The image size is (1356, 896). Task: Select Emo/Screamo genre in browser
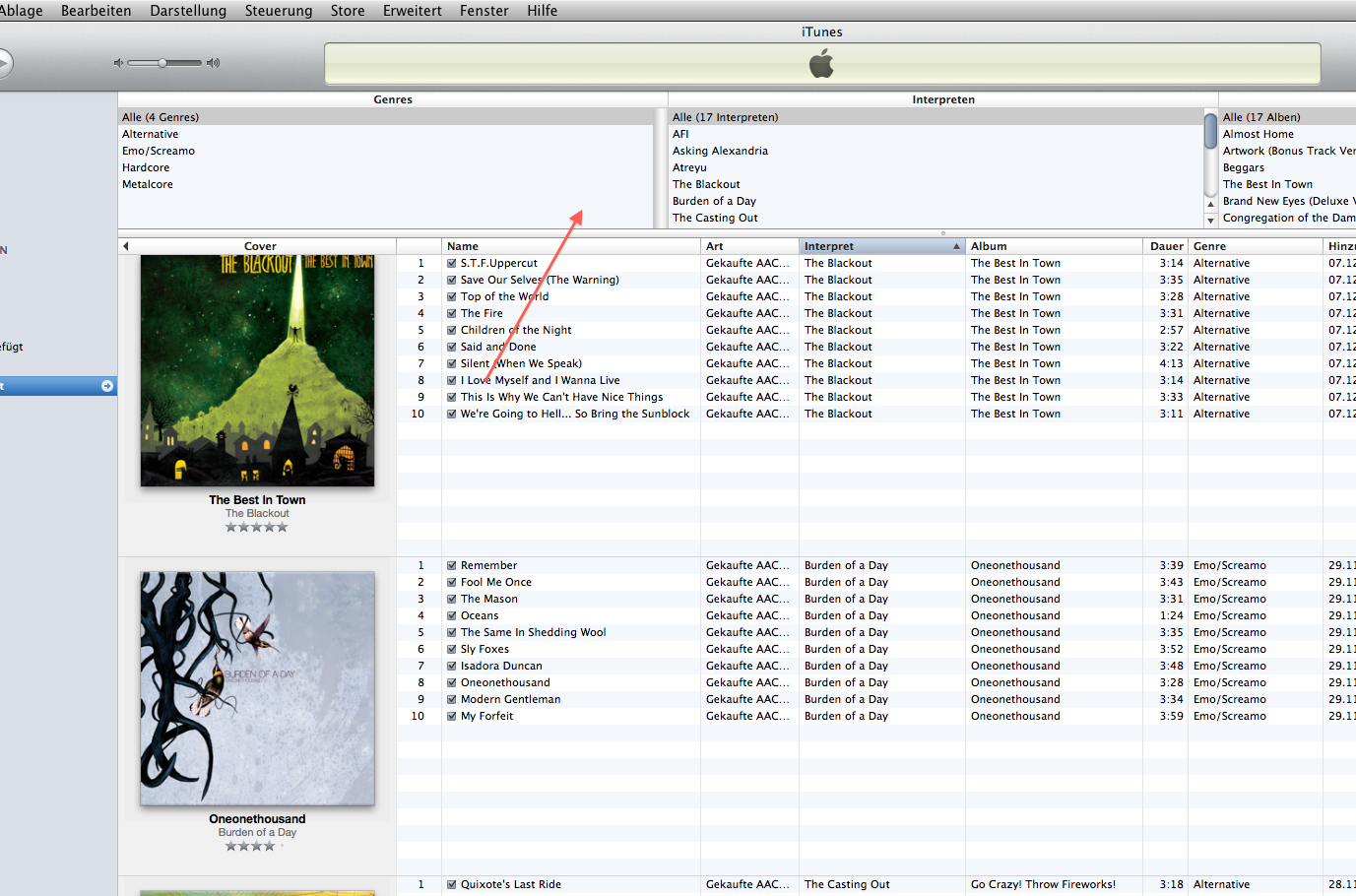click(x=386, y=151)
